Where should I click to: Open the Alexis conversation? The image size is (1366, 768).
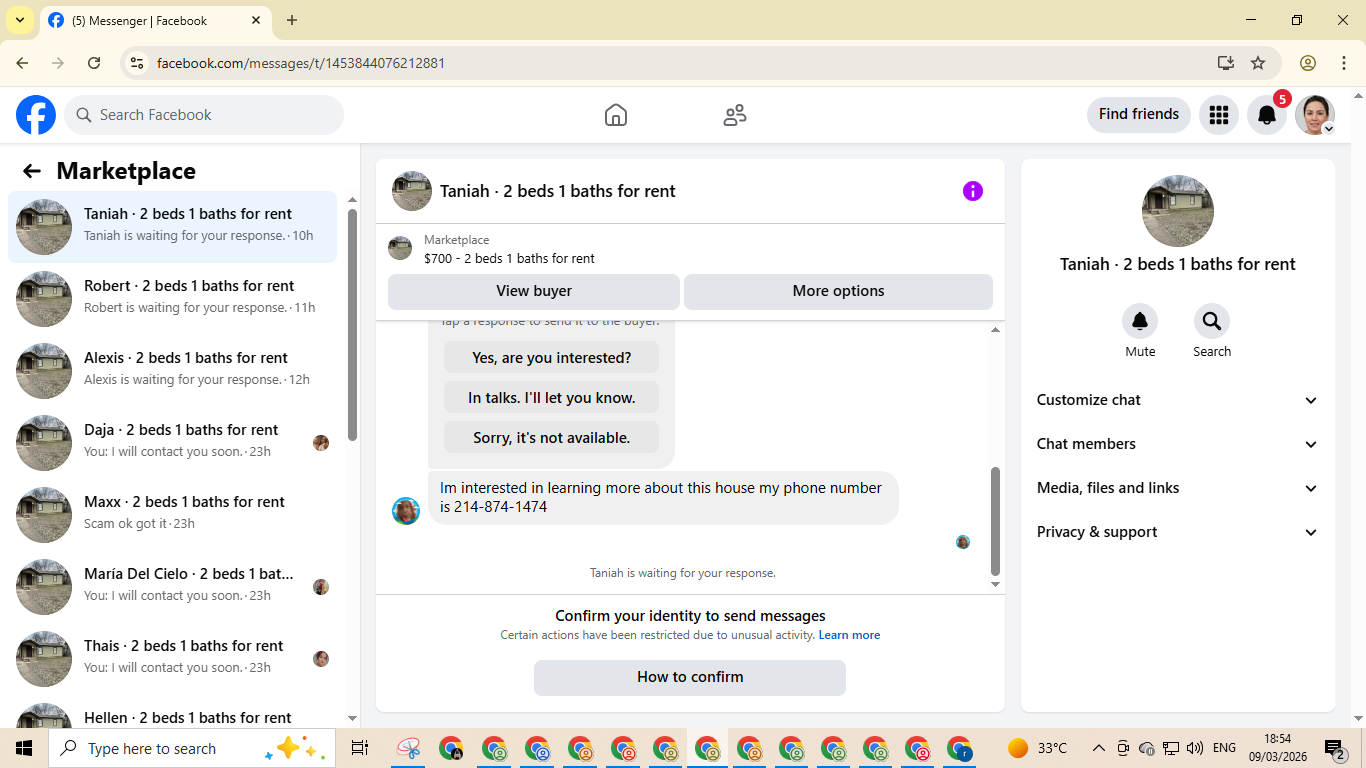click(x=172, y=371)
